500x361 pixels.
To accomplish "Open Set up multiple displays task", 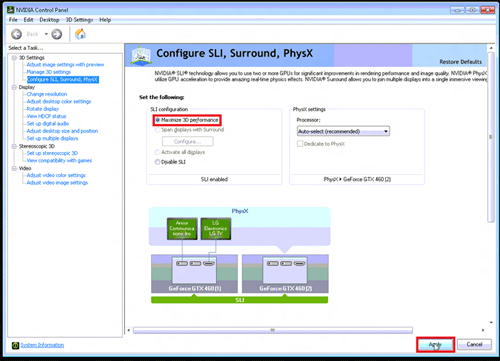I will [x=52, y=138].
